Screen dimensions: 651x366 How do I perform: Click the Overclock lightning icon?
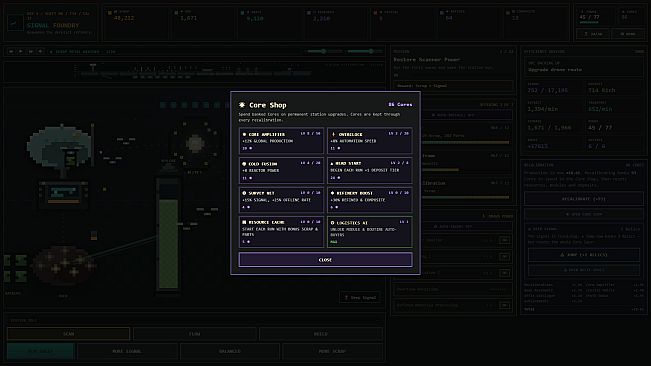[x=333, y=134]
